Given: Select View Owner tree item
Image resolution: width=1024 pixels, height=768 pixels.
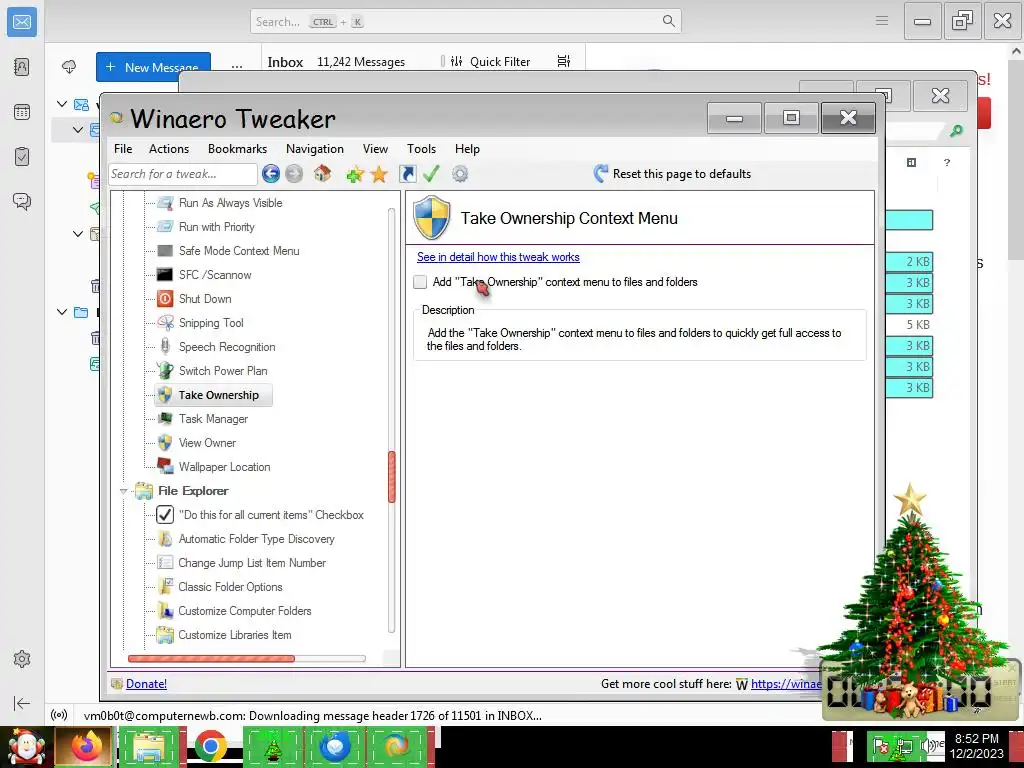Looking at the screenshot, I should (x=207, y=443).
